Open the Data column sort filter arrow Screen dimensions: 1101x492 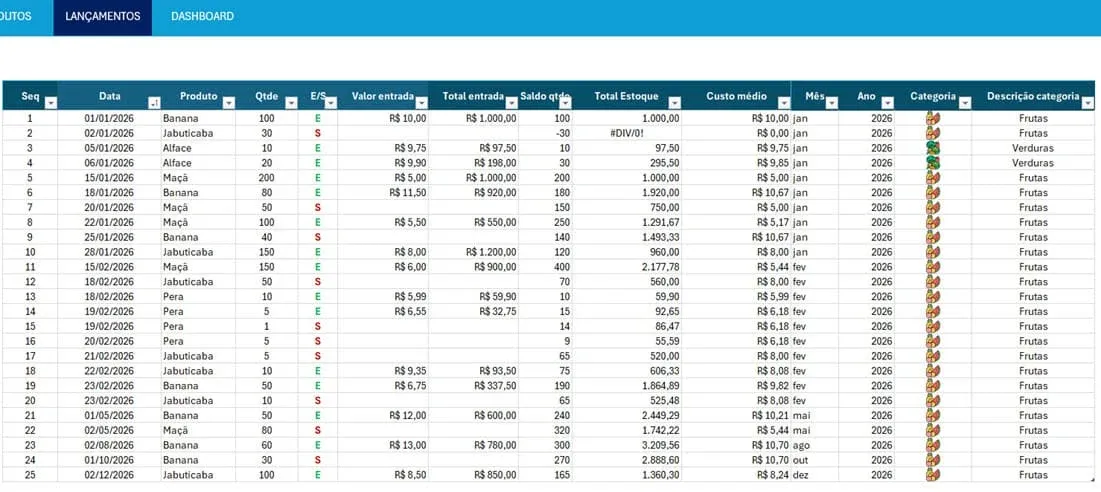(x=154, y=103)
